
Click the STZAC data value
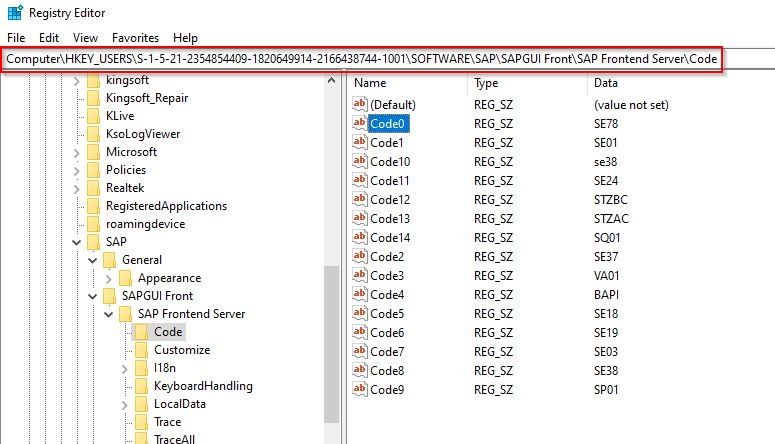coord(611,219)
